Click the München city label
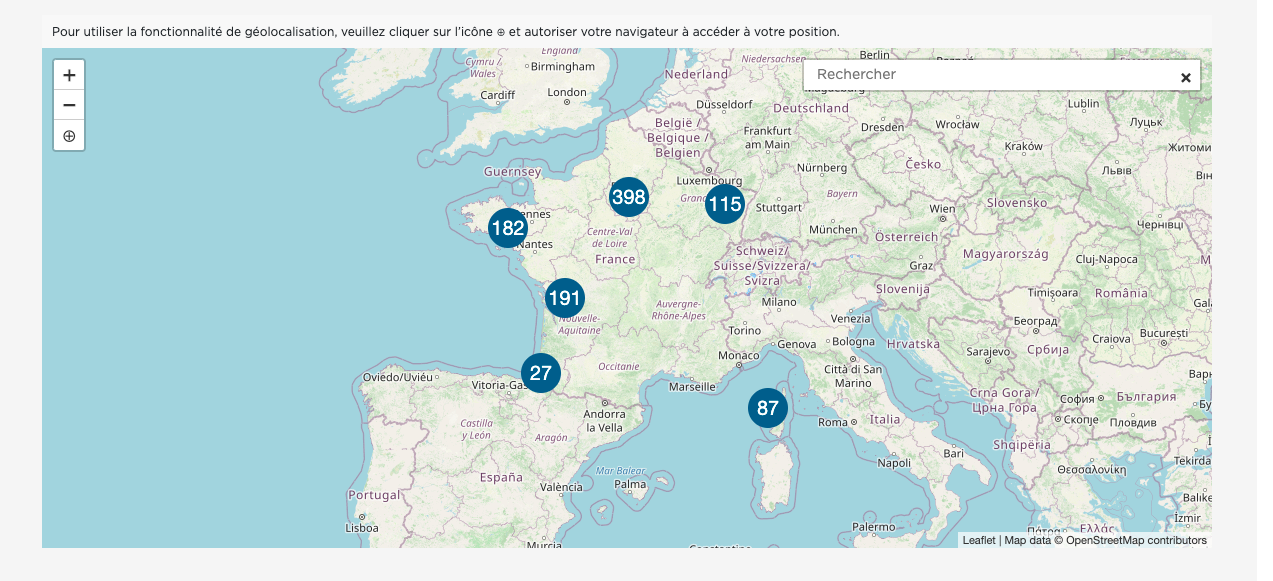This screenshot has height=581, width=1273. point(833,229)
